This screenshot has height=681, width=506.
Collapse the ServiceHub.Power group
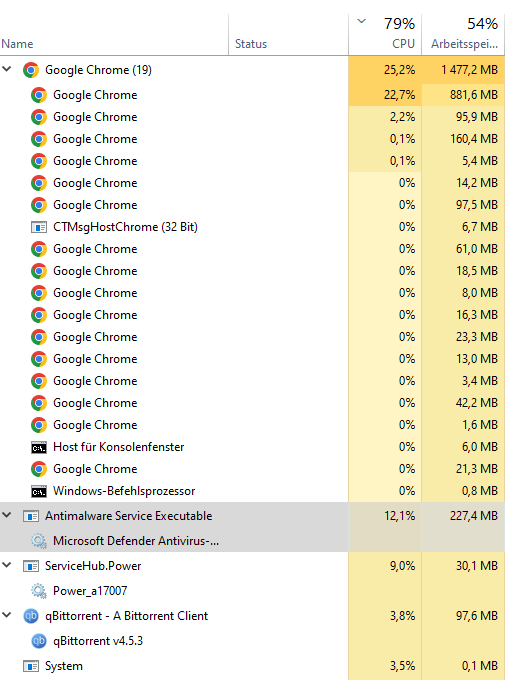(7, 565)
